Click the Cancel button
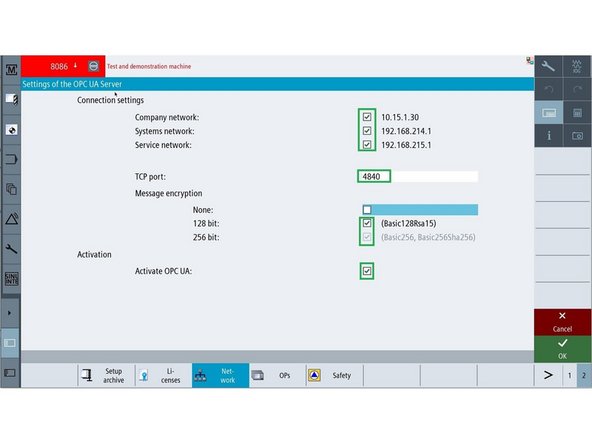 pos(562,322)
